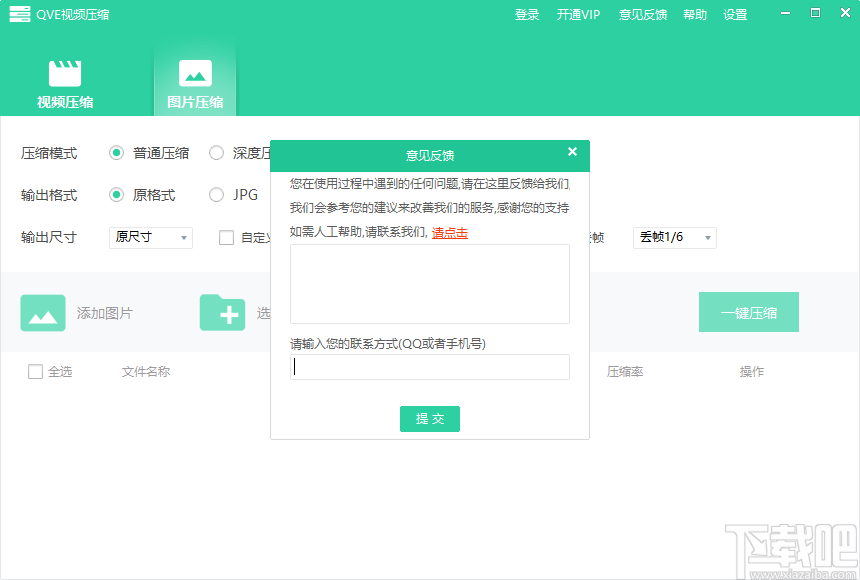Select the JPG output format radio

216,195
